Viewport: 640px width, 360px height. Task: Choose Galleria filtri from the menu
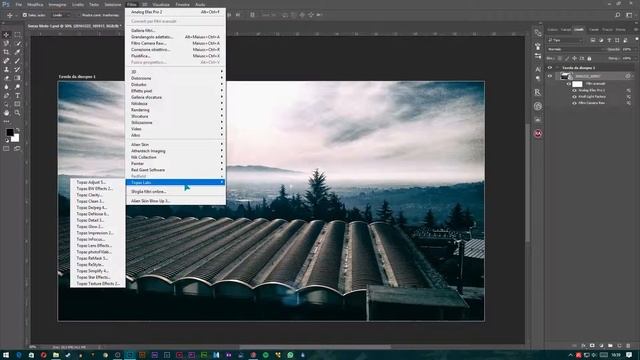(176, 30)
